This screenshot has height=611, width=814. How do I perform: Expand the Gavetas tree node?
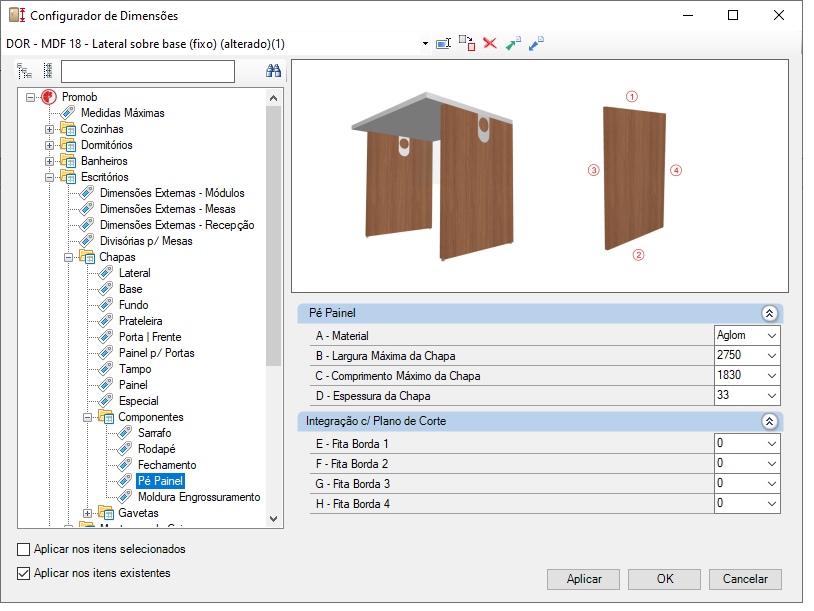[x=88, y=513]
